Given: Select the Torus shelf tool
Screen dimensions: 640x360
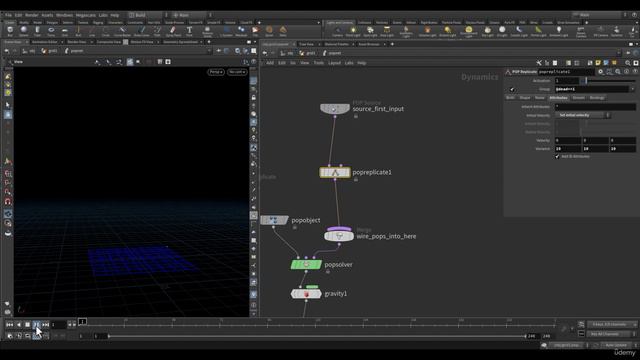Looking at the screenshot, I should coord(51,31).
